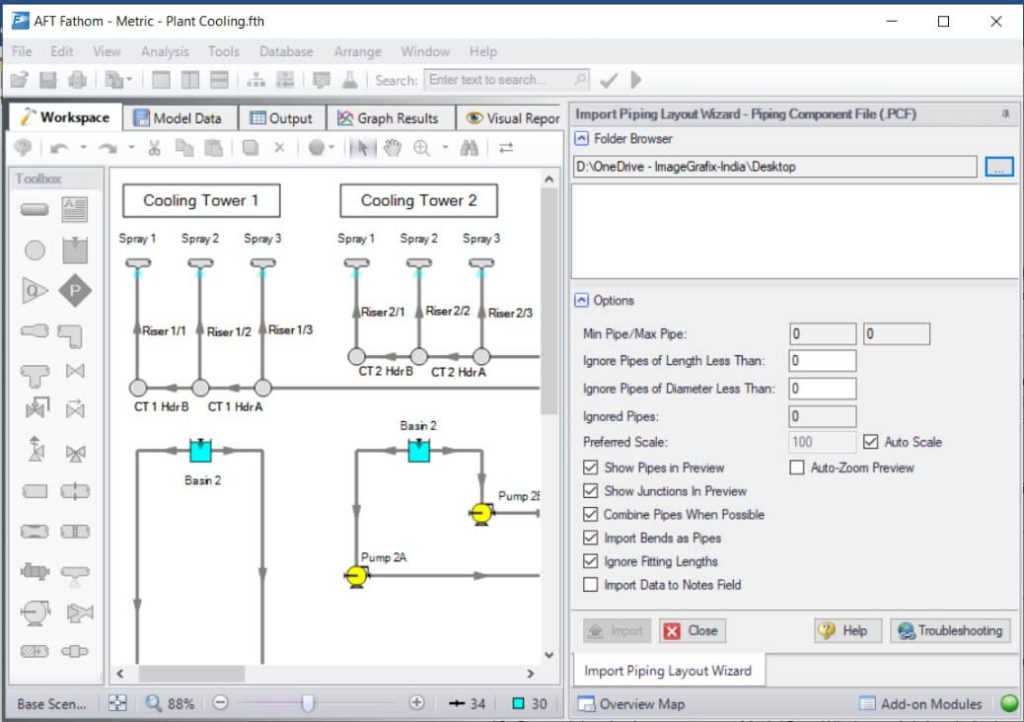1024x722 pixels.
Task: Click the Cut scissors icon
Action: (x=154, y=148)
